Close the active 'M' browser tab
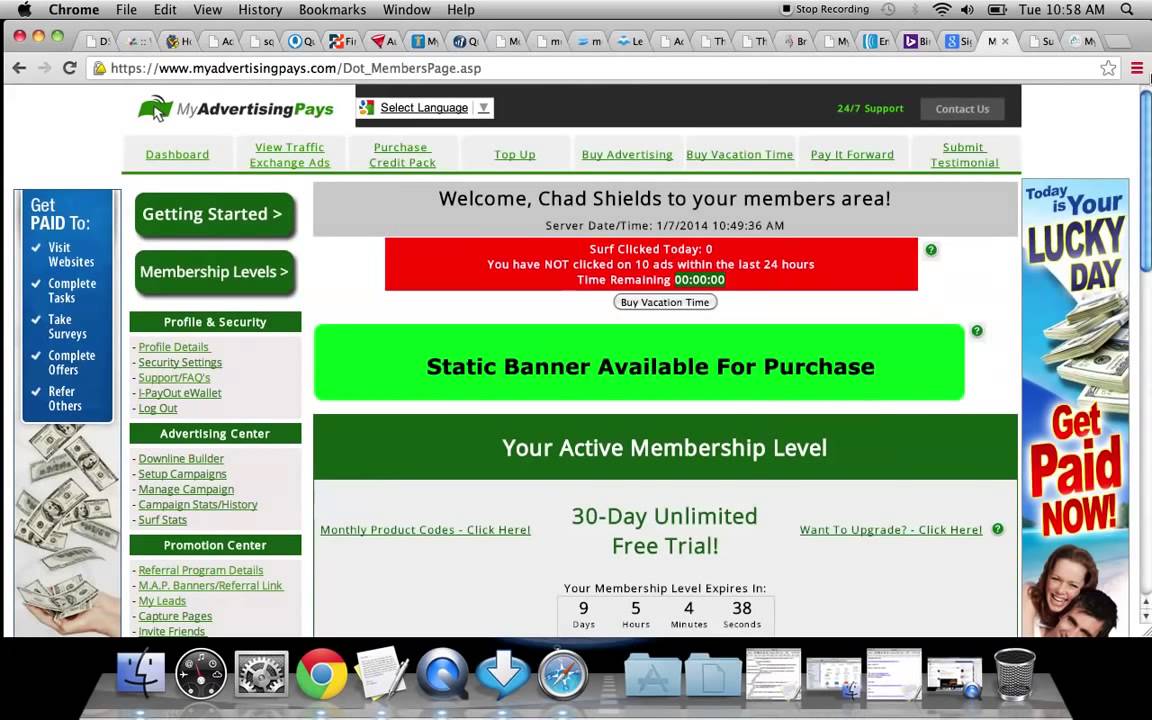 [1006, 41]
